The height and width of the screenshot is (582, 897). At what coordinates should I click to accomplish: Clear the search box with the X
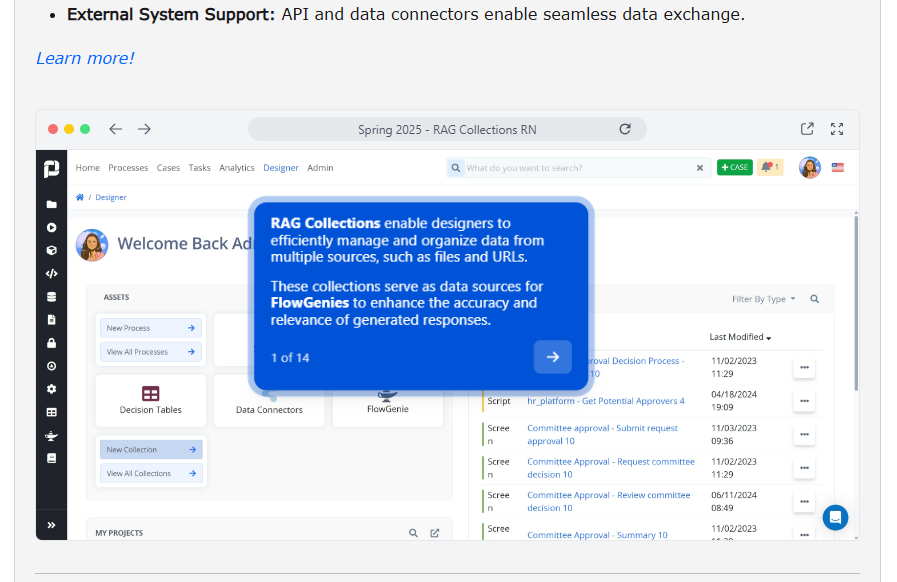coord(700,168)
